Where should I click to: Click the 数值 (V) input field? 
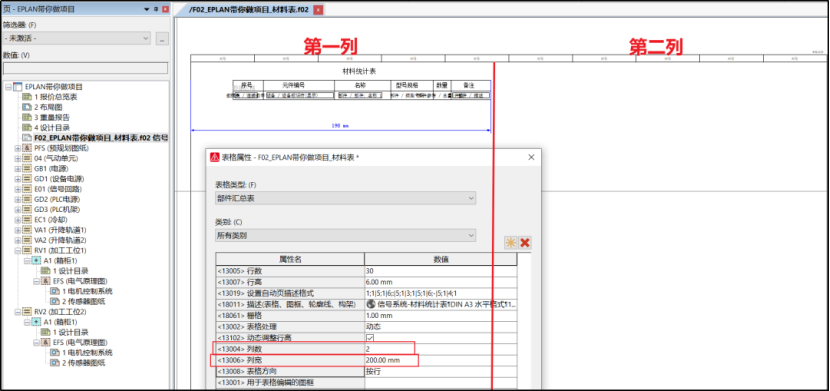(85, 68)
